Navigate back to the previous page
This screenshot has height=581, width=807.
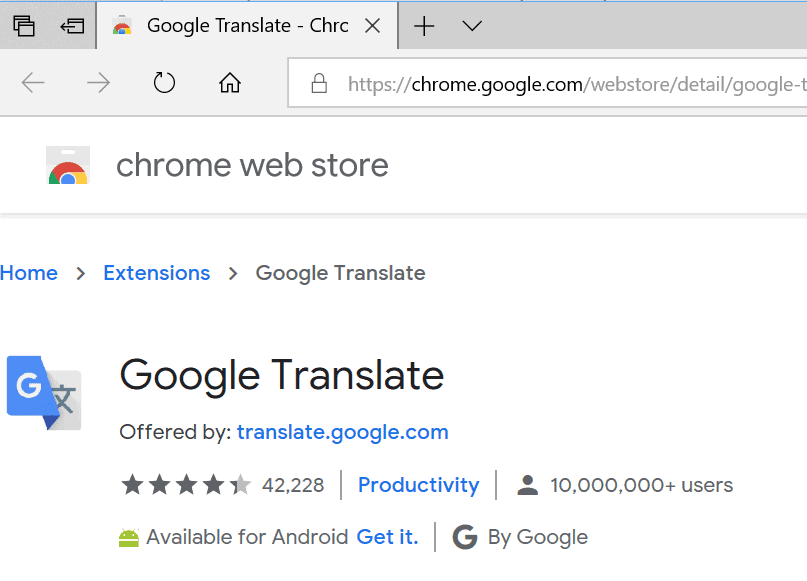33,84
